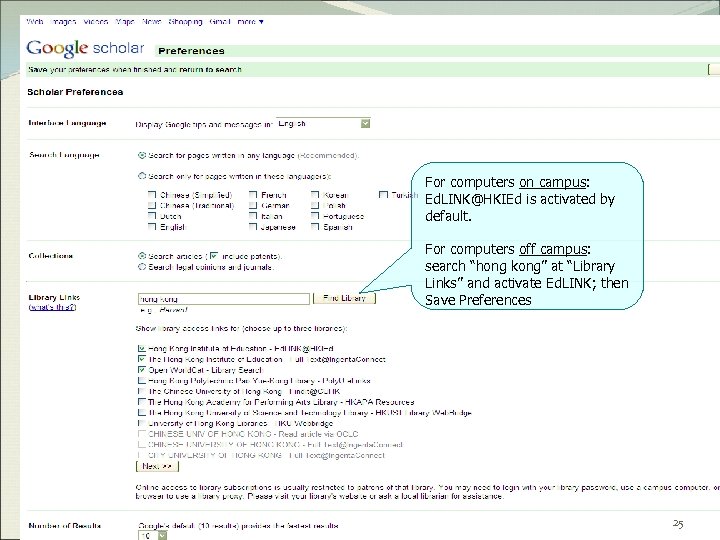Viewport: 720px width, 540px height.
Task: Check the Portuguese language box
Action: (315, 216)
